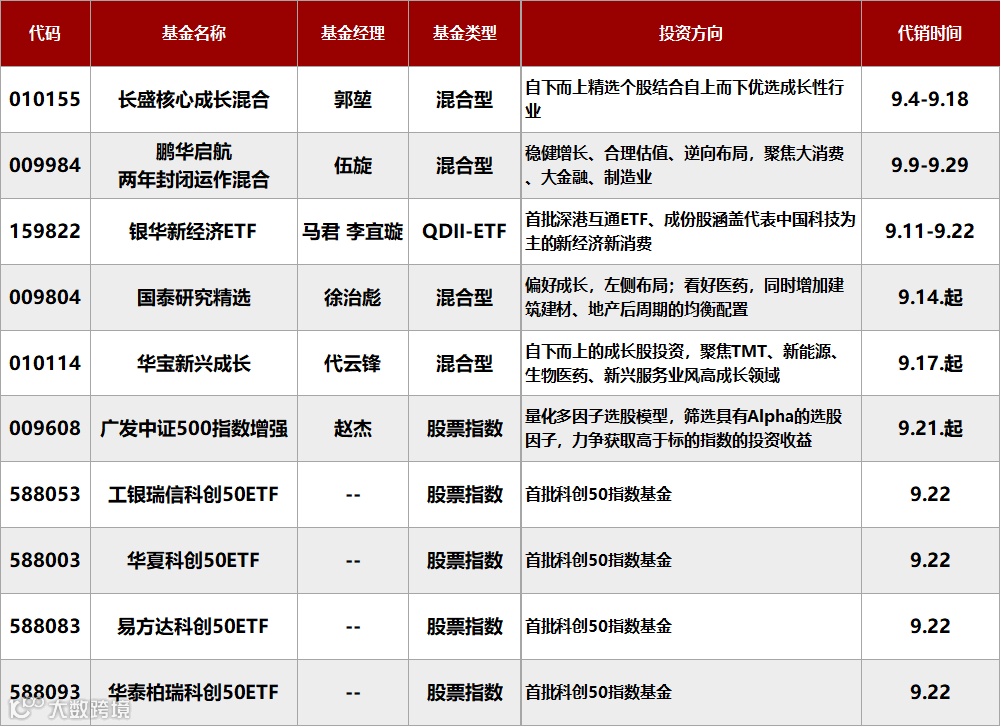Image resolution: width=1001 pixels, height=727 pixels.
Task: Select fund name 华夏科创50ETF
Action: pos(193,560)
